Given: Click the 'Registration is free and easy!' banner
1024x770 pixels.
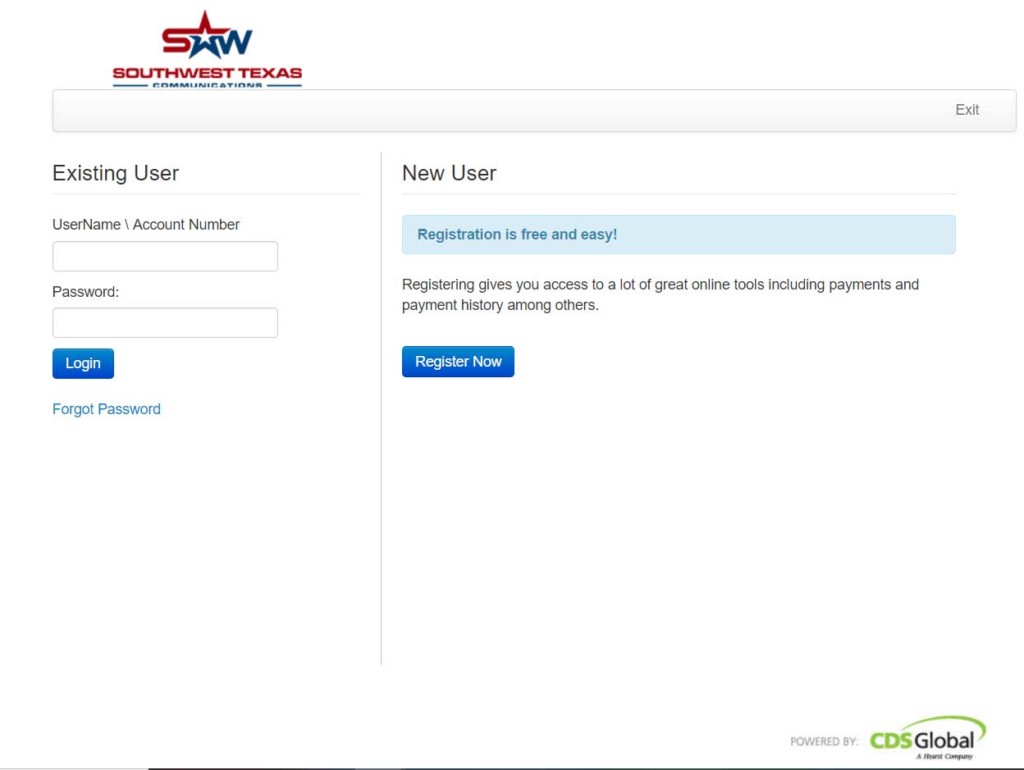Looking at the screenshot, I should coord(678,233).
